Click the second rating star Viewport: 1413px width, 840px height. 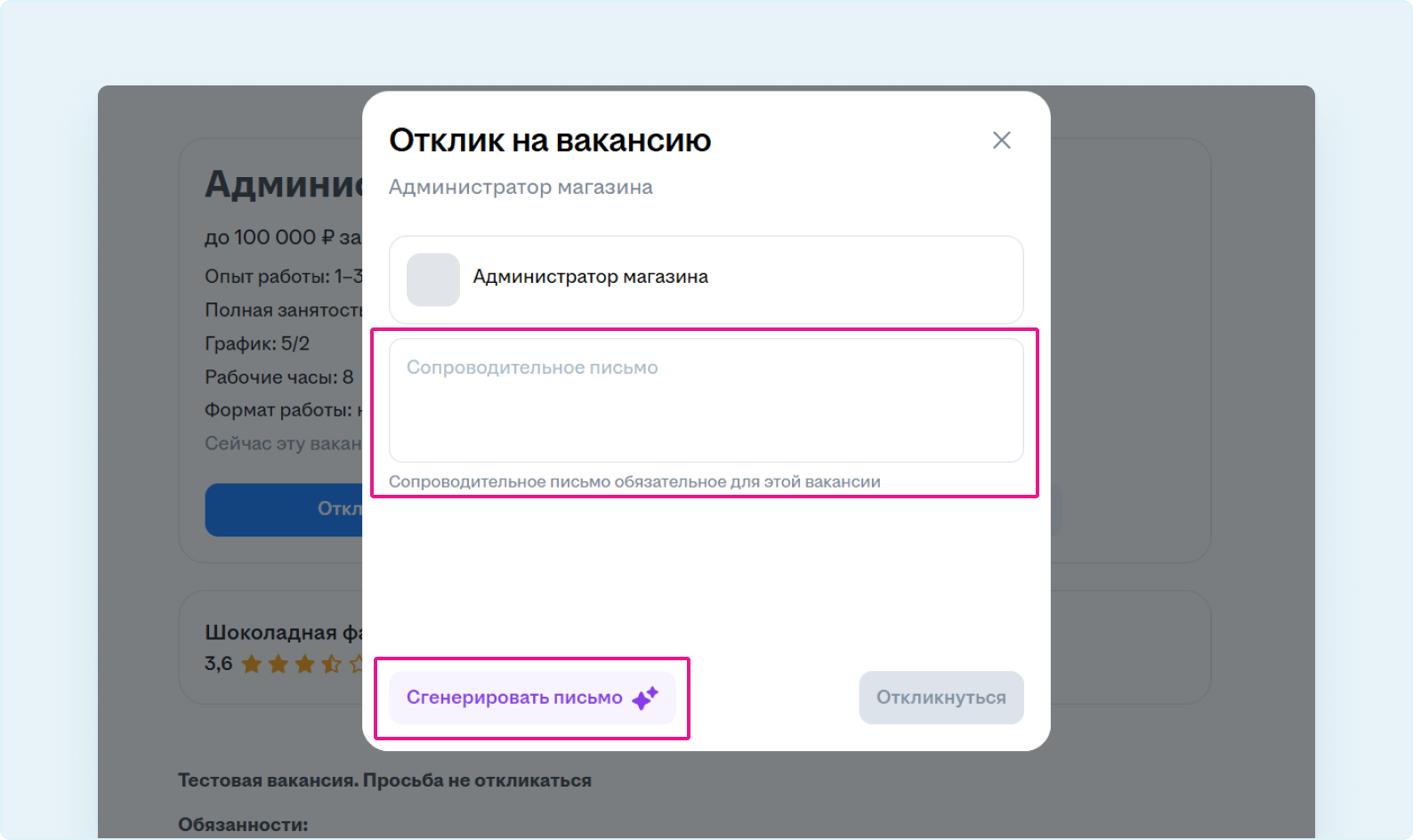pos(279,664)
